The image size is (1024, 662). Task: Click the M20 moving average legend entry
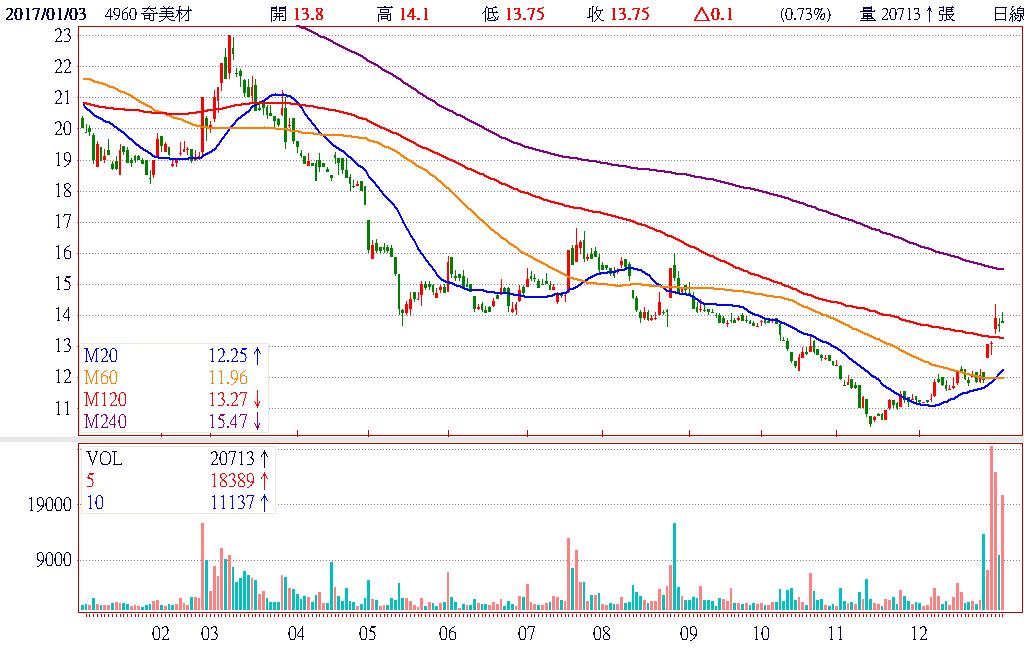(x=99, y=354)
